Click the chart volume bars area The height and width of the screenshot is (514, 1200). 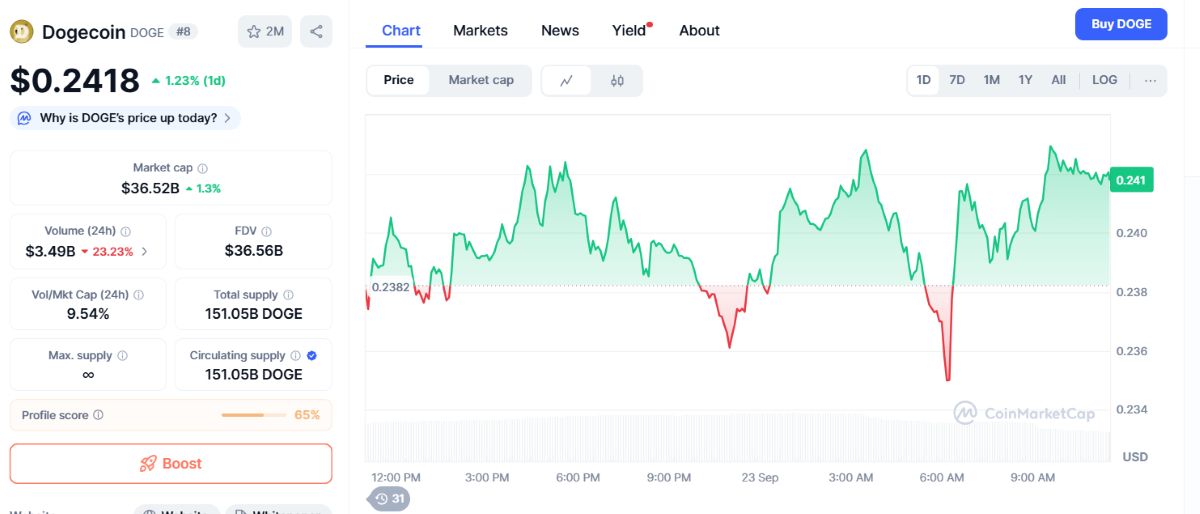tap(738, 440)
